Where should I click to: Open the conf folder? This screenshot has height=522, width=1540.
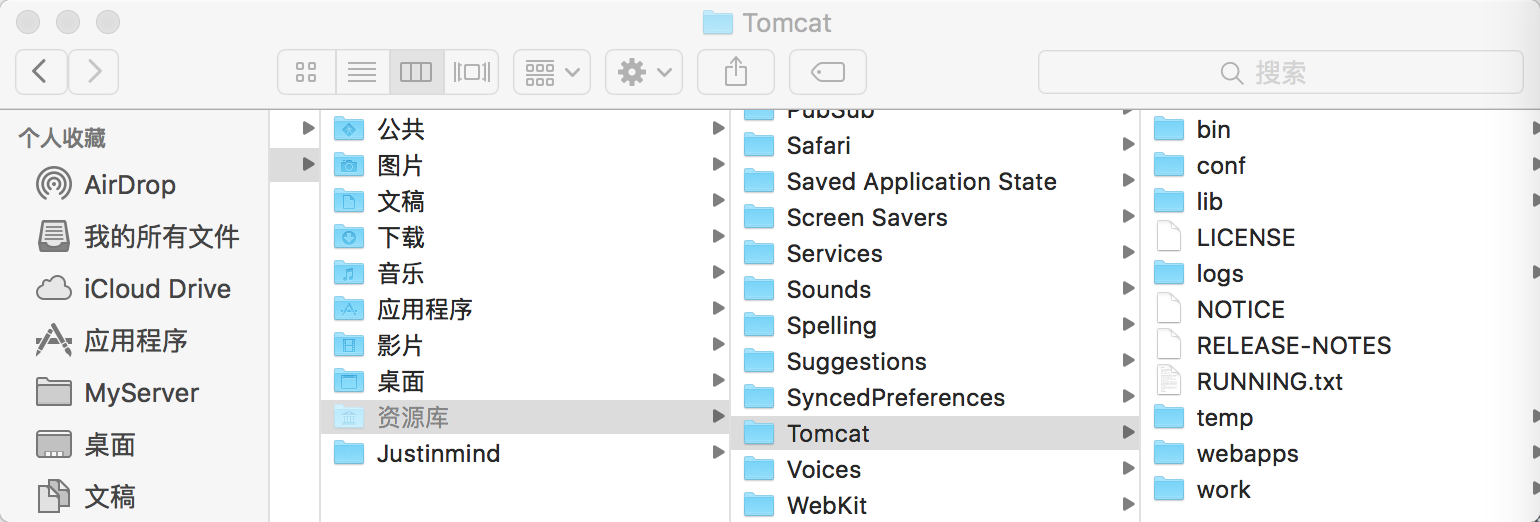1340,165
